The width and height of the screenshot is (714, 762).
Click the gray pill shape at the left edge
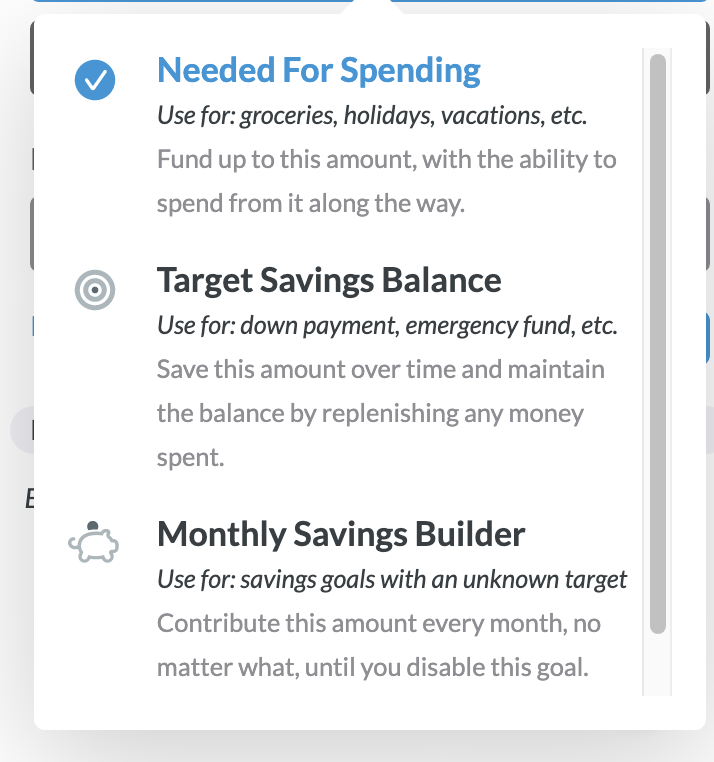22,430
